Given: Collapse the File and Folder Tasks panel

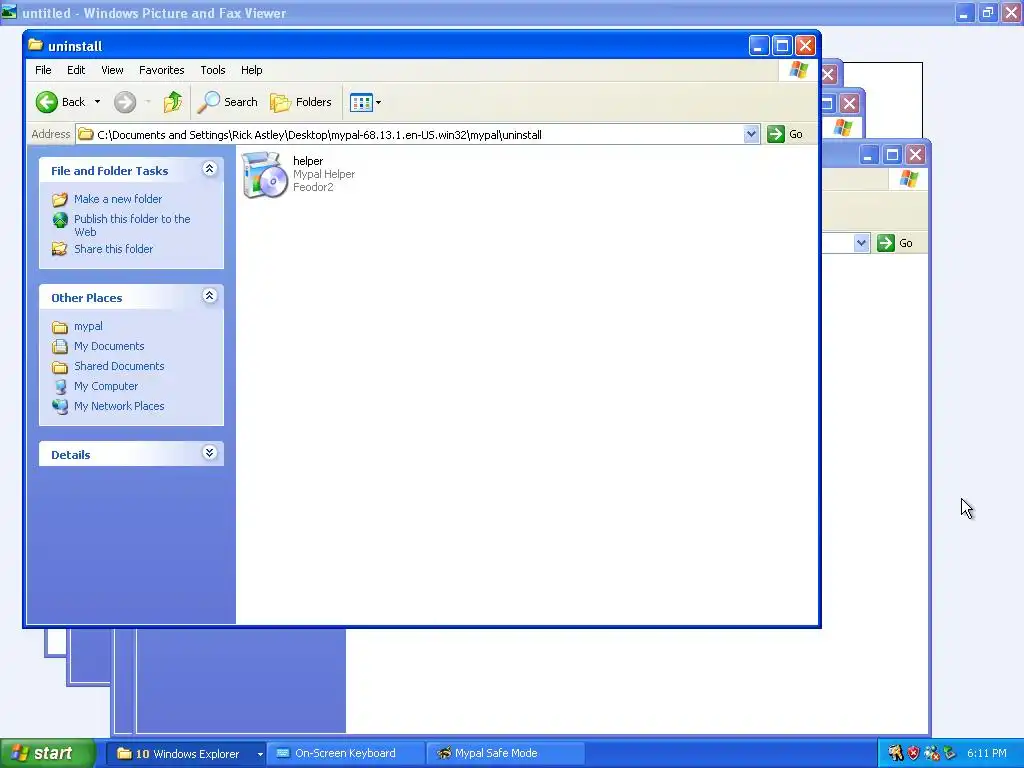Looking at the screenshot, I should [209, 169].
